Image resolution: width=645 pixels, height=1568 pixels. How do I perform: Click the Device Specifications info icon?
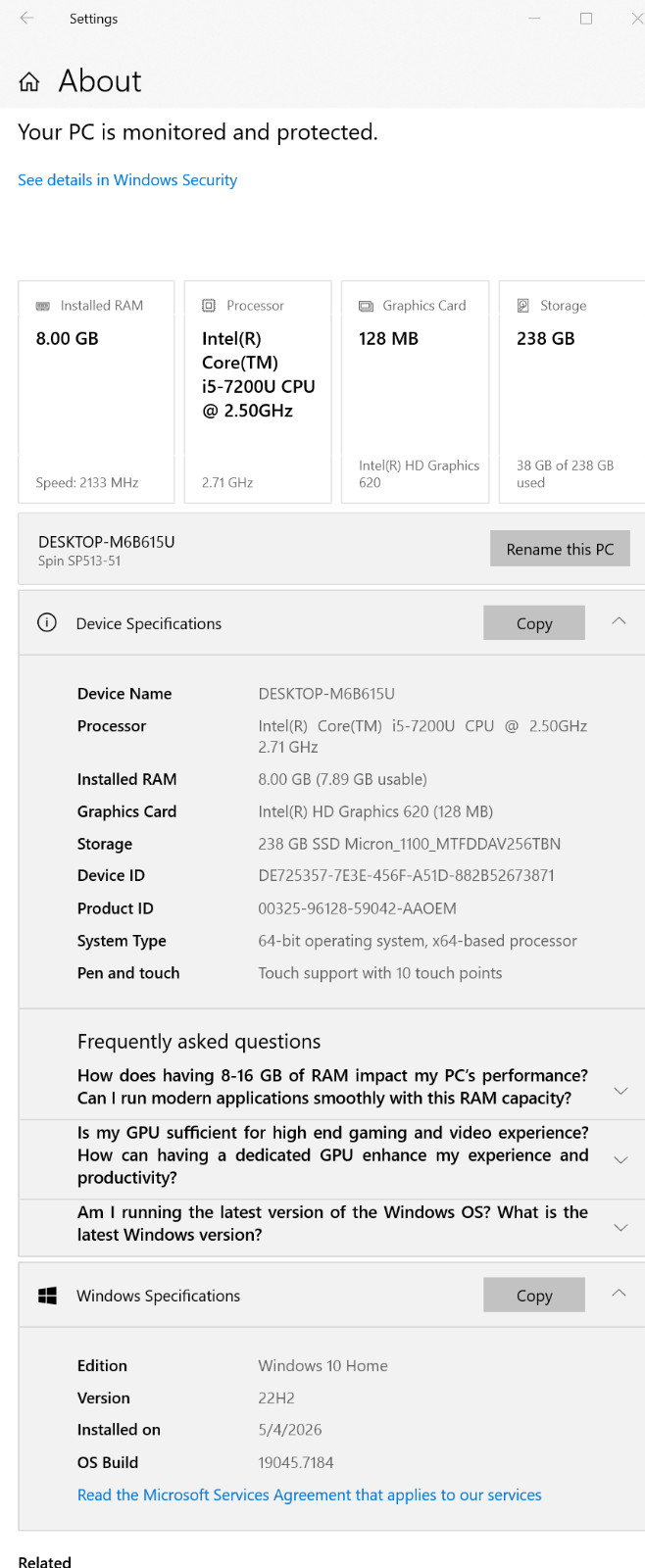pos(47,622)
